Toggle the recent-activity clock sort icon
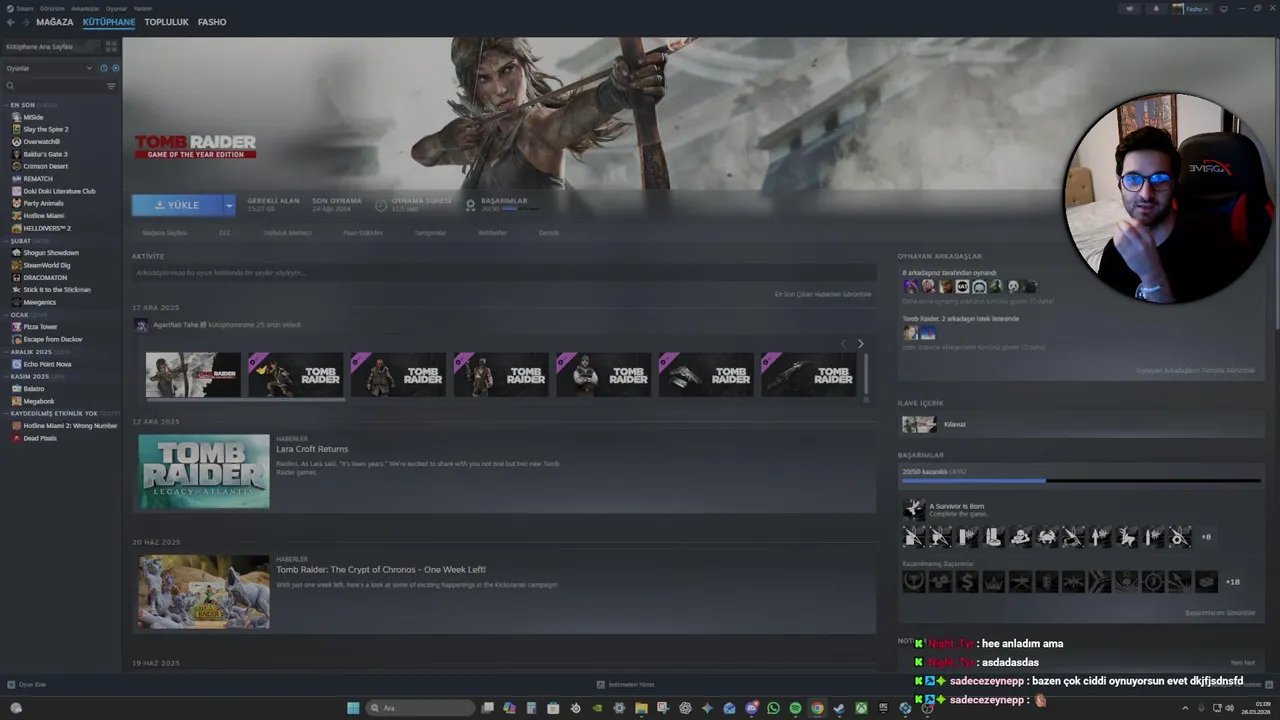The image size is (1280, 720). pos(104,68)
